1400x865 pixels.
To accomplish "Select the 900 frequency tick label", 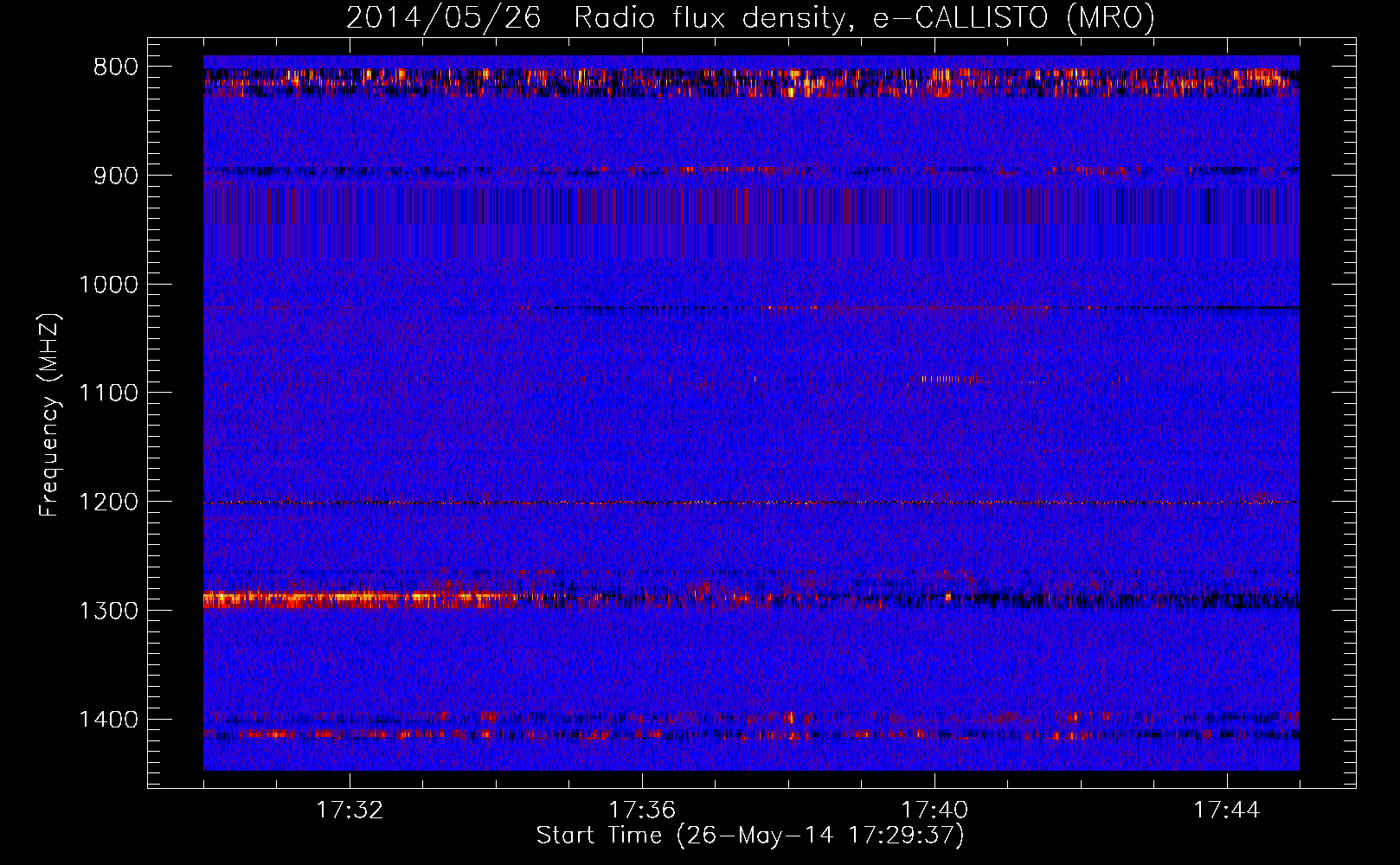I will click(116, 176).
